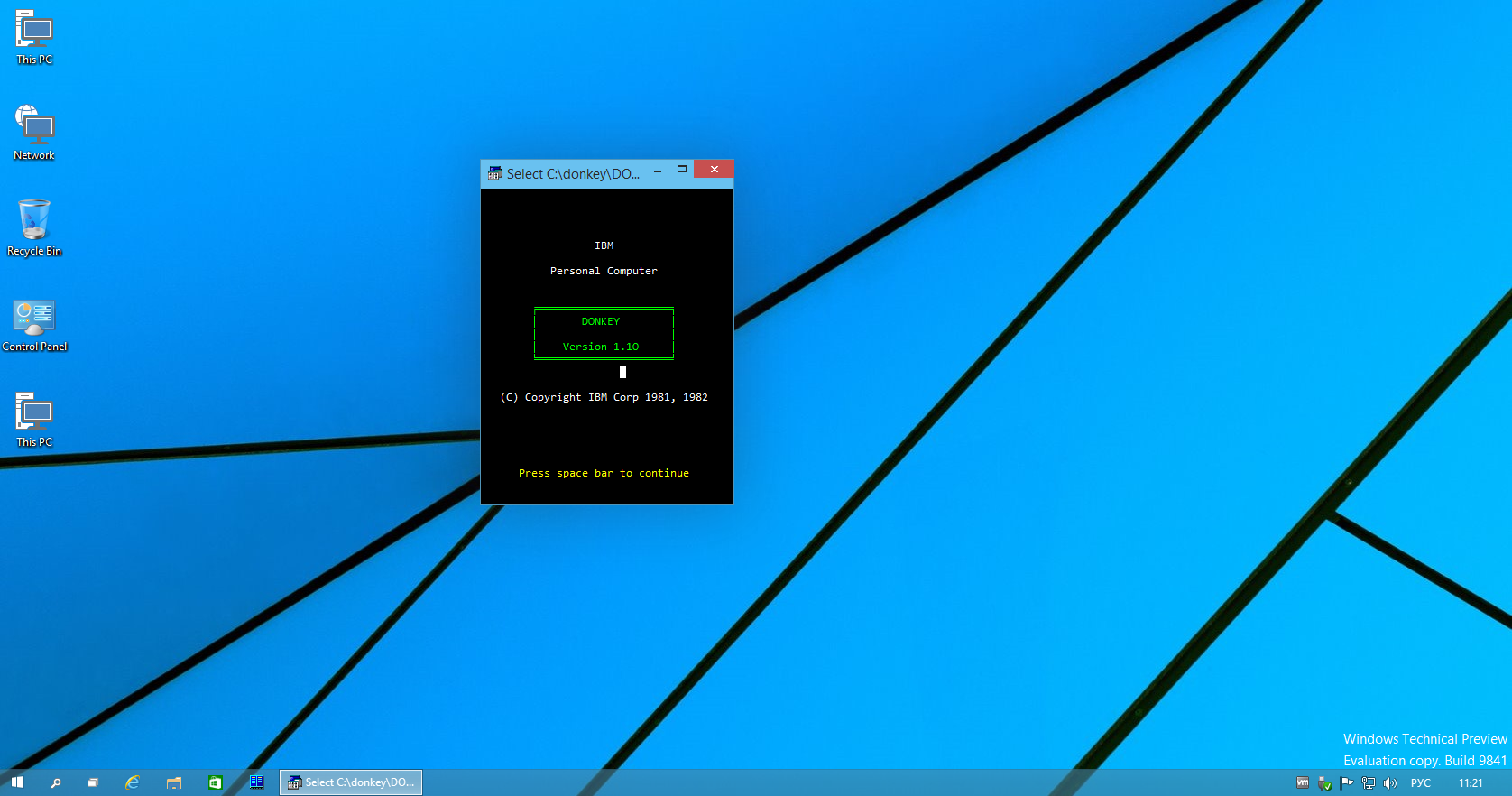Click the network status tray icon

pos(1368,782)
